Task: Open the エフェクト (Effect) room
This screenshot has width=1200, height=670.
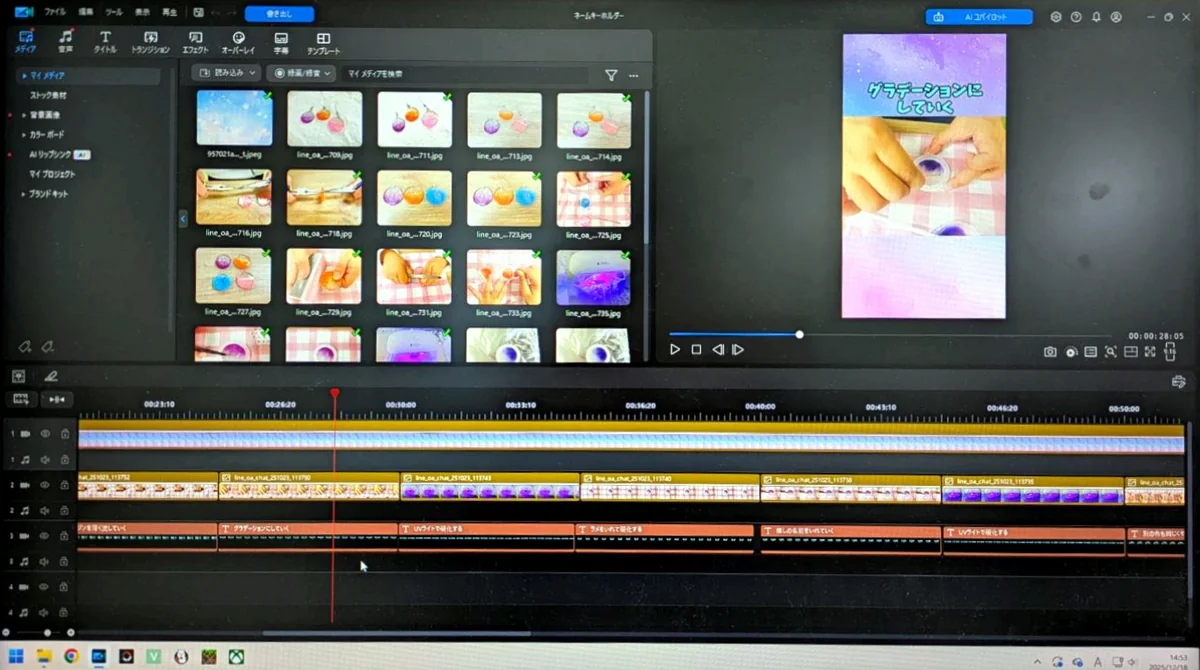Action: click(x=196, y=42)
